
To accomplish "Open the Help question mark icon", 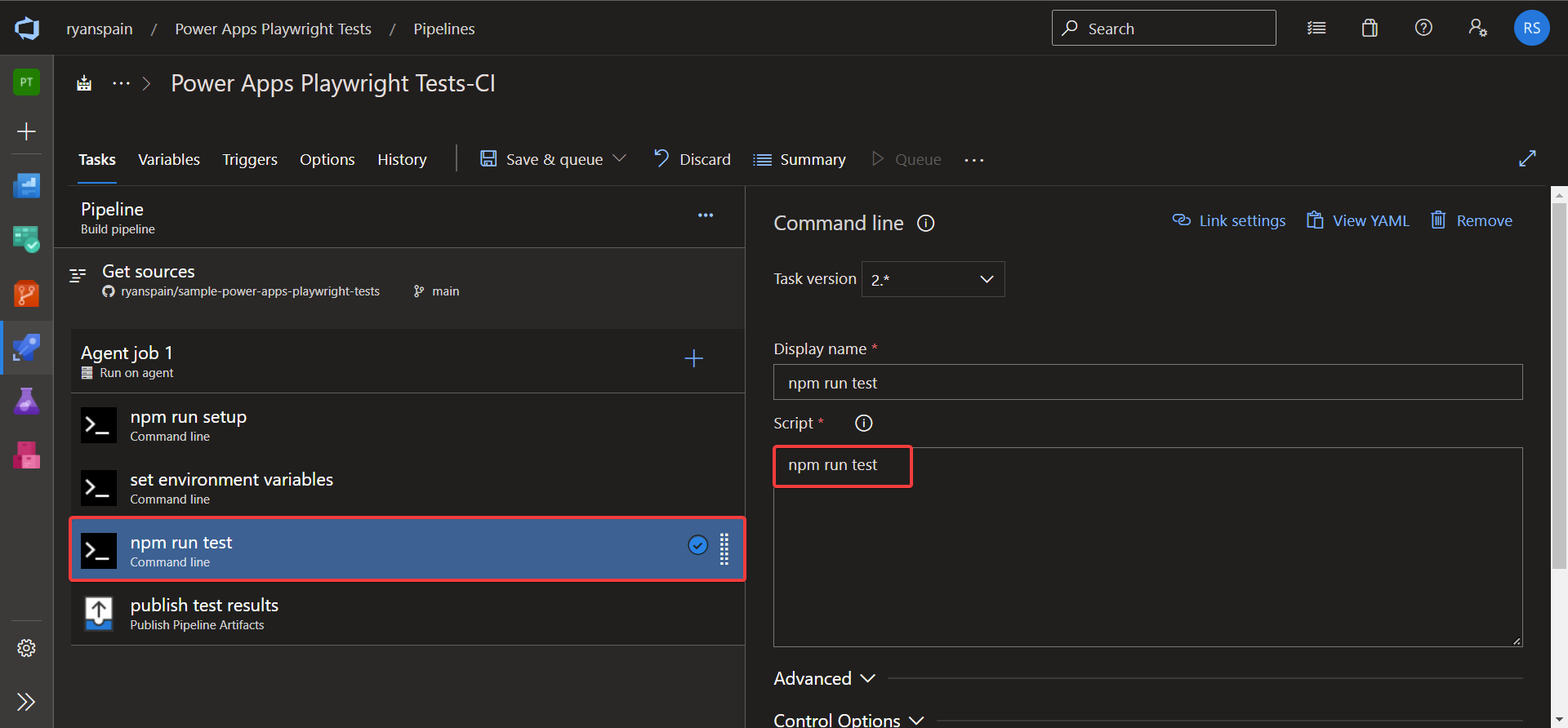I will (x=1423, y=28).
